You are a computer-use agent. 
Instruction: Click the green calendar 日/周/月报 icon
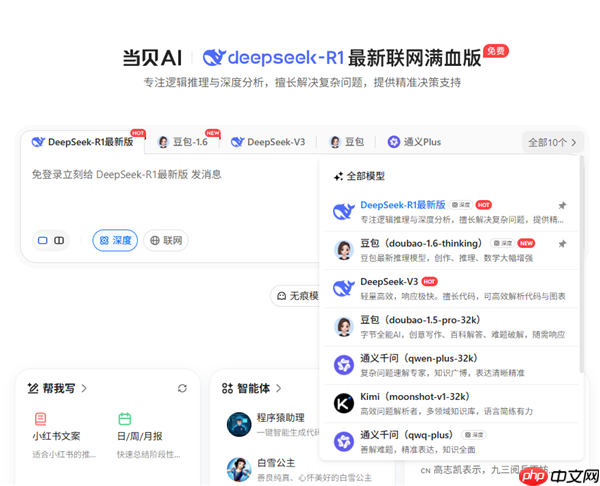coord(125,419)
